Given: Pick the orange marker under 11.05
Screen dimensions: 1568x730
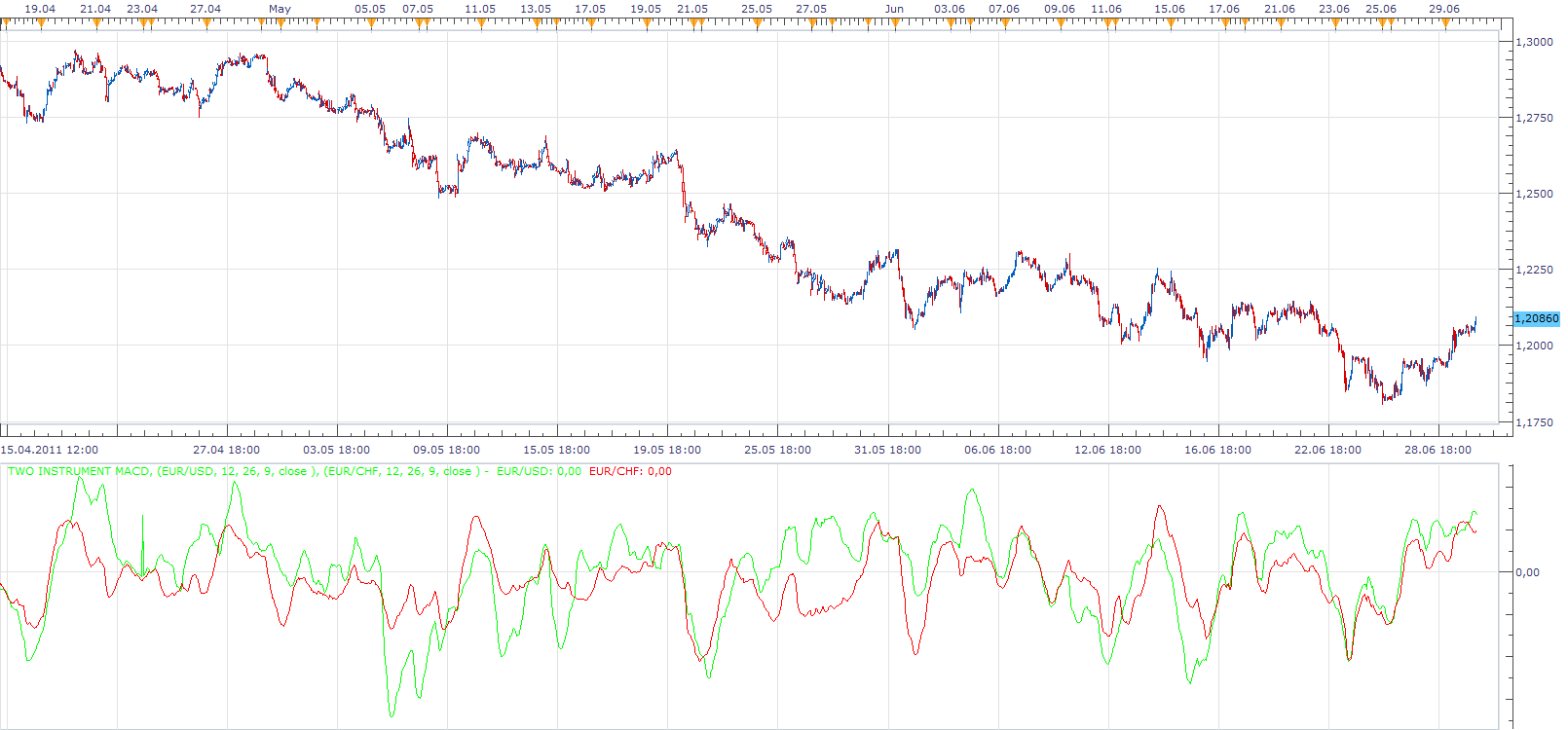Looking at the screenshot, I should point(480,23).
